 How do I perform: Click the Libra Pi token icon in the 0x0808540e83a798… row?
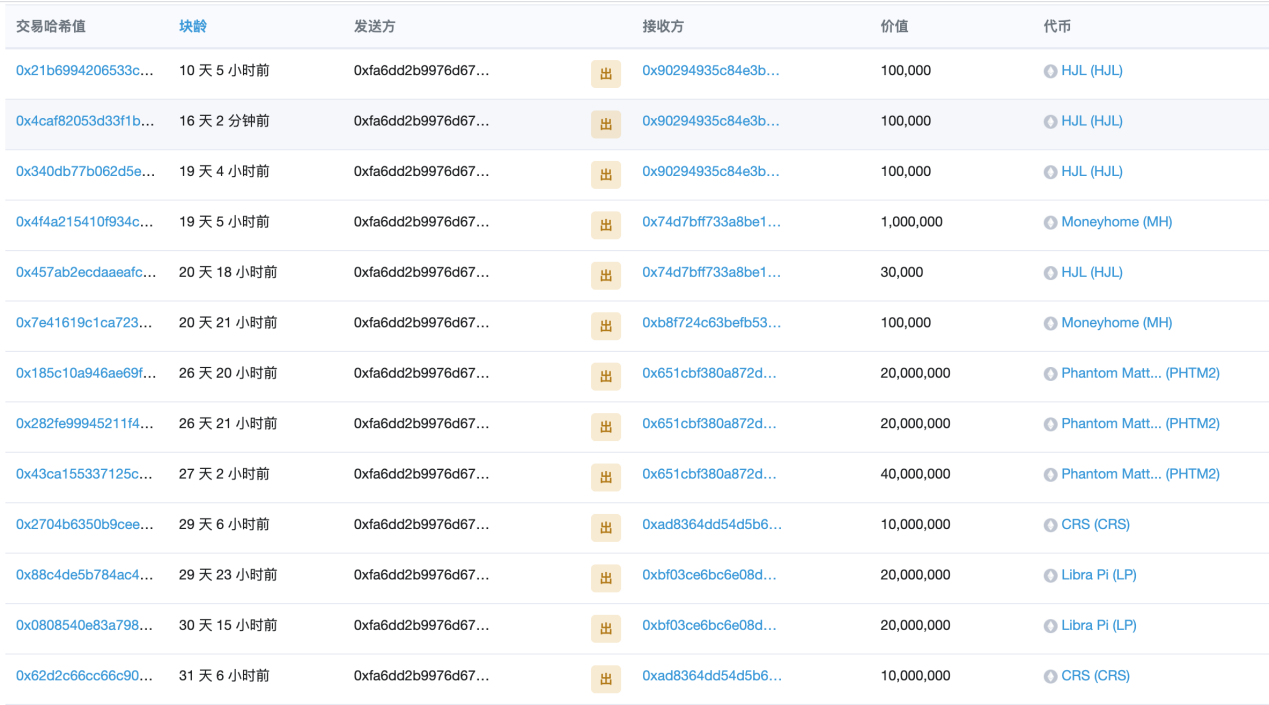[1050, 625]
